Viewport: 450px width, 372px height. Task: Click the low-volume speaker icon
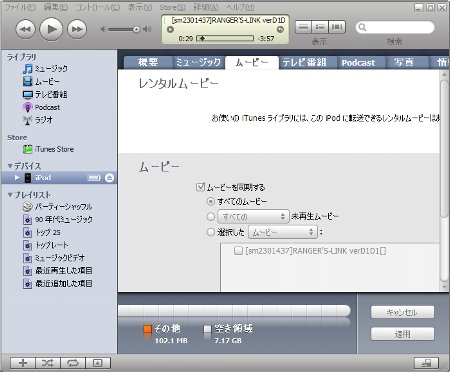pyautogui.click(x=103, y=30)
